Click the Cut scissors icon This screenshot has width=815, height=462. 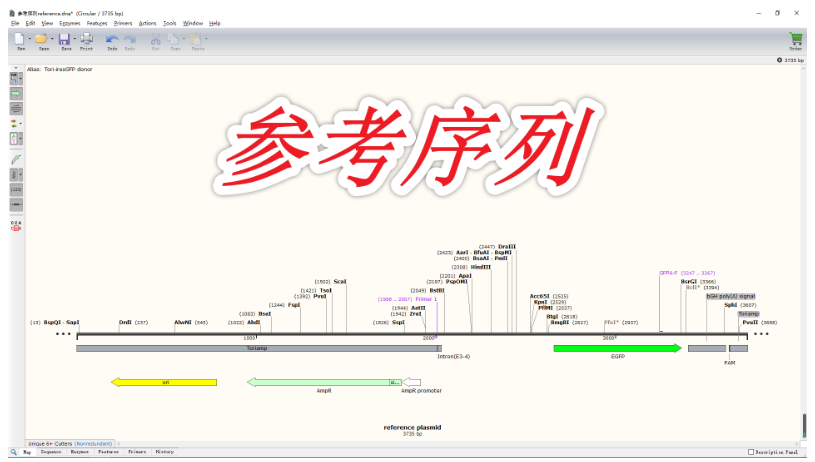pos(155,39)
